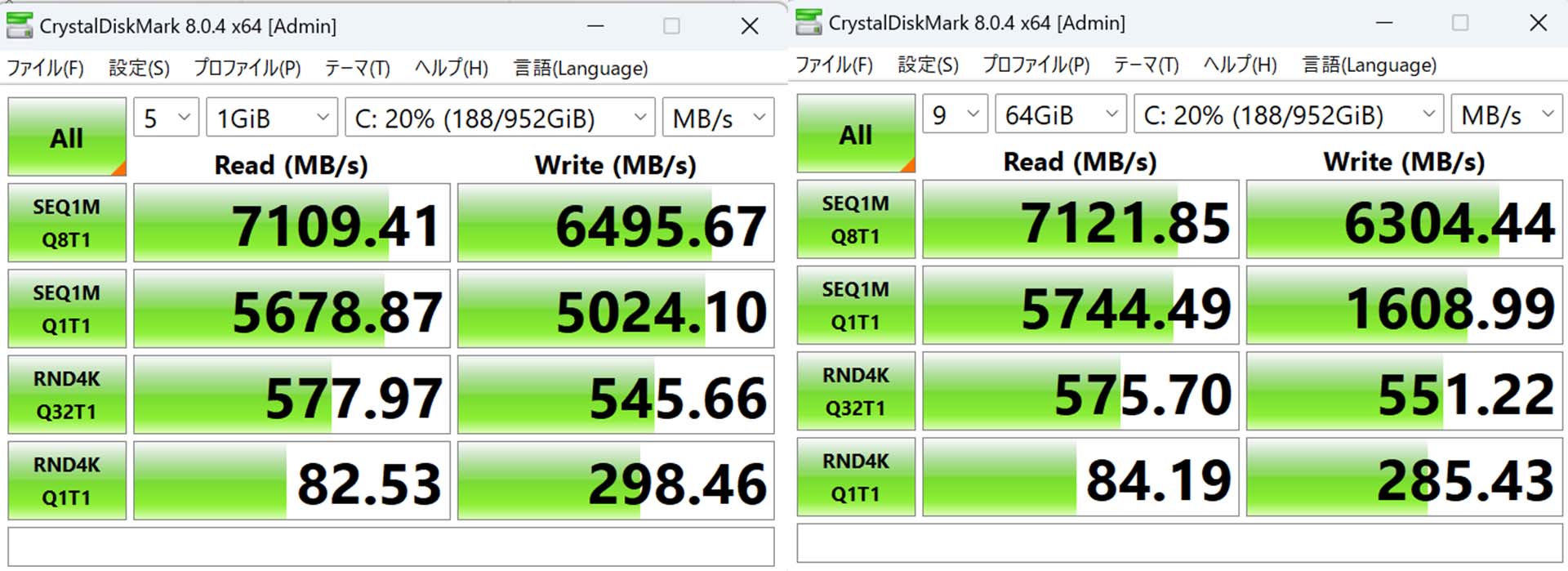Screen dimensions: 1568x571
Task: Select read result 5744.49 in right window
Action: click(x=1080, y=306)
